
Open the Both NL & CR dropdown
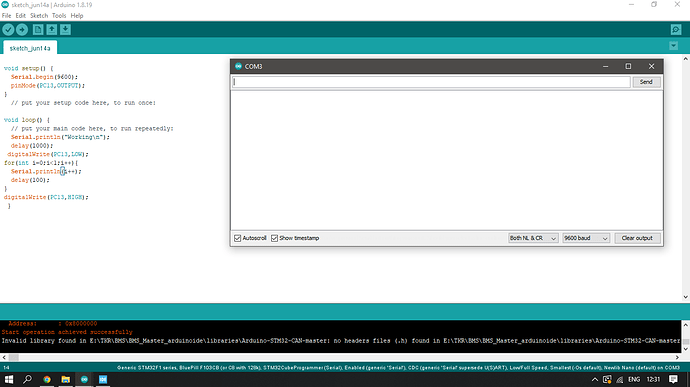(533, 238)
